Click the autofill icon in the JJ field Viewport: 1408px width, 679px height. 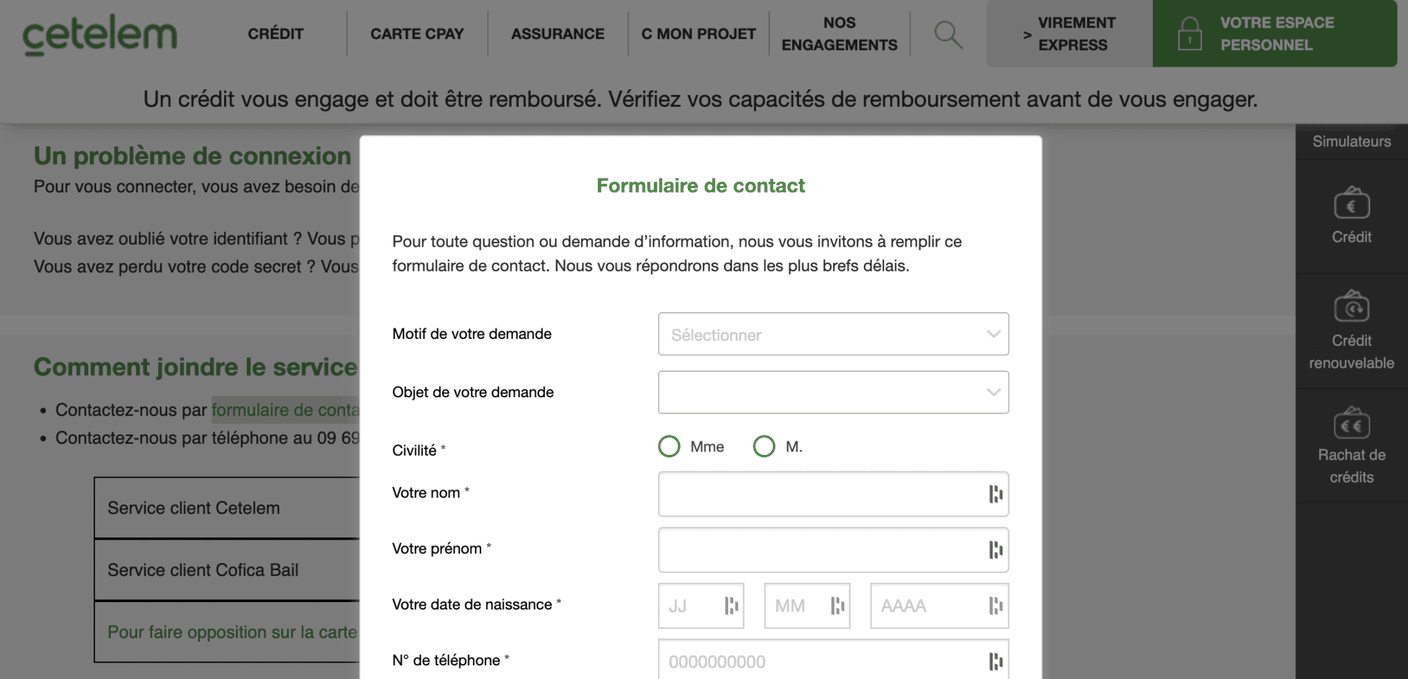pos(731,606)
